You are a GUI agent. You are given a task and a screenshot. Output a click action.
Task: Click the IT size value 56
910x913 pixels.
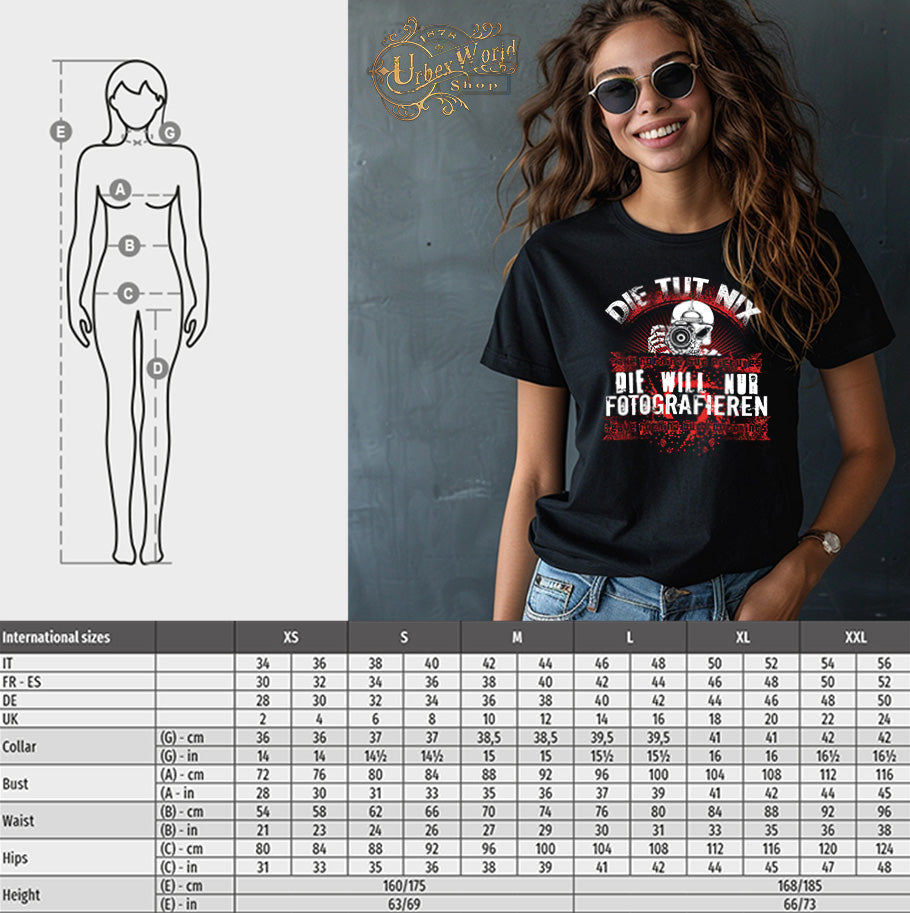point(884,663)
